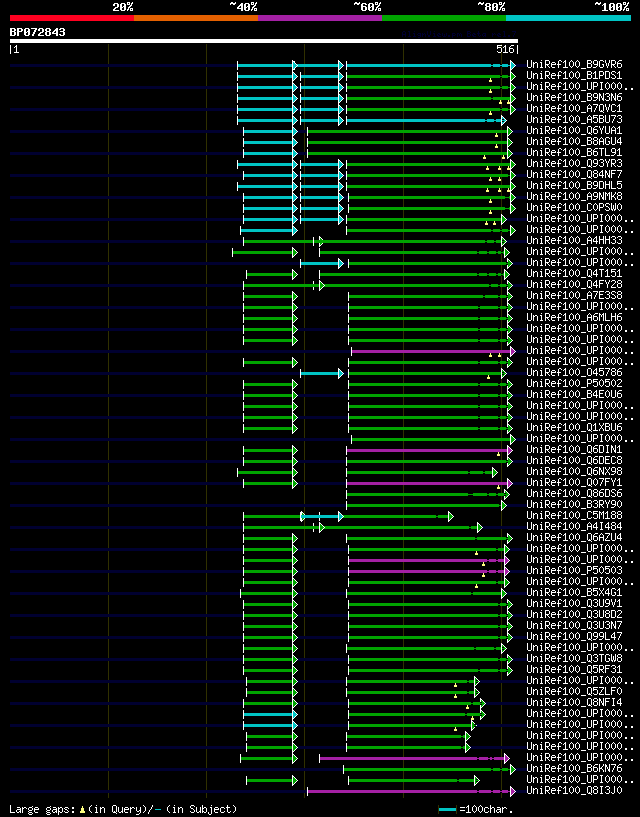This screenshot has width=640, height=817.
Task: Click the green alignment bar in Q86DS6 row
Action: coord(426,494)
